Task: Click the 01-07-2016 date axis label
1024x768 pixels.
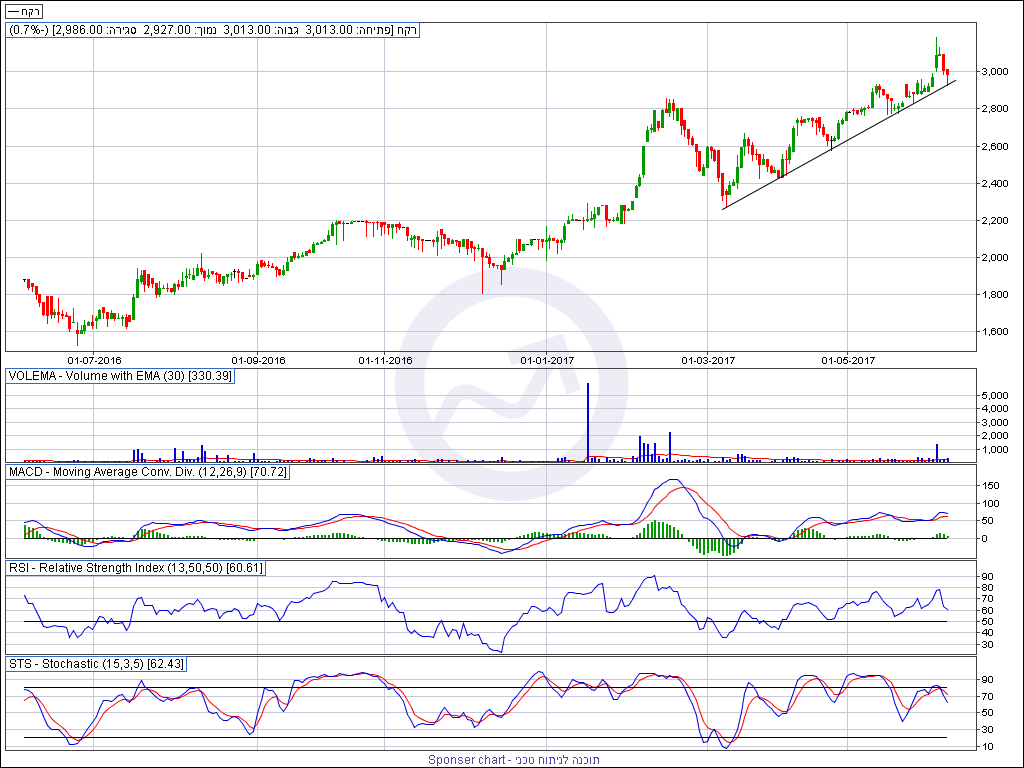Action: [94, 359]
